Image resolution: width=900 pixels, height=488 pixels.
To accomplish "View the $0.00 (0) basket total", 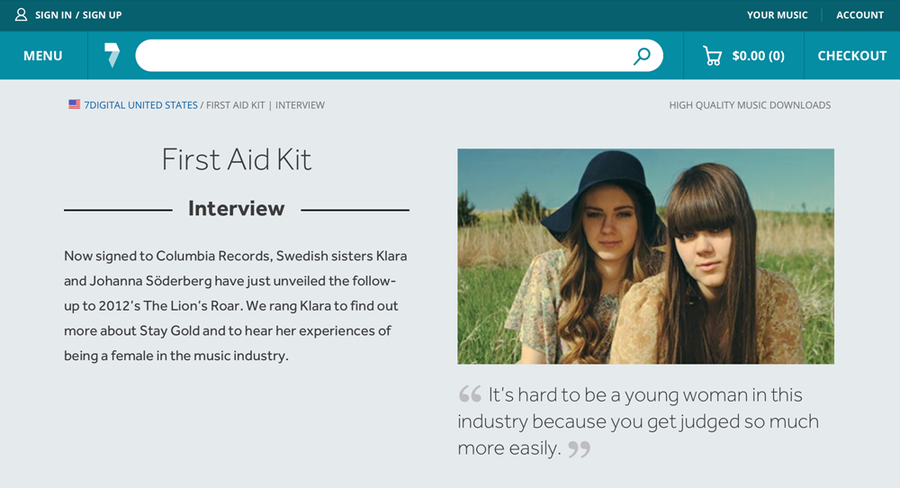I will [758, 56].
